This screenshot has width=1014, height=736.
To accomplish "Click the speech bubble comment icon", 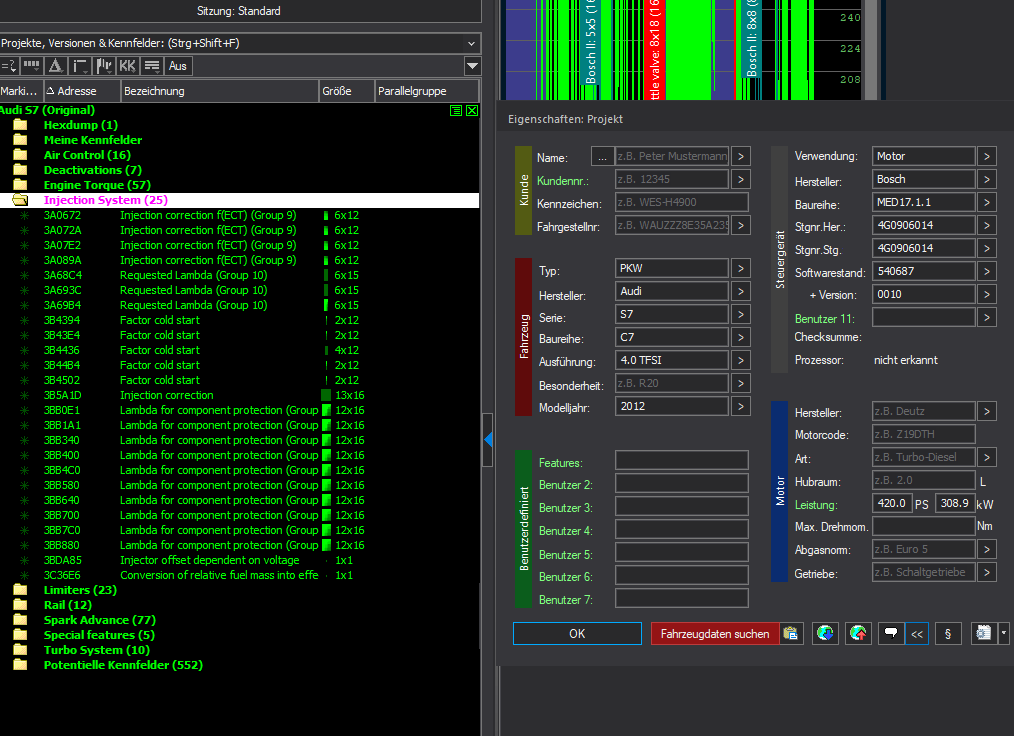I will click(890, 633).
